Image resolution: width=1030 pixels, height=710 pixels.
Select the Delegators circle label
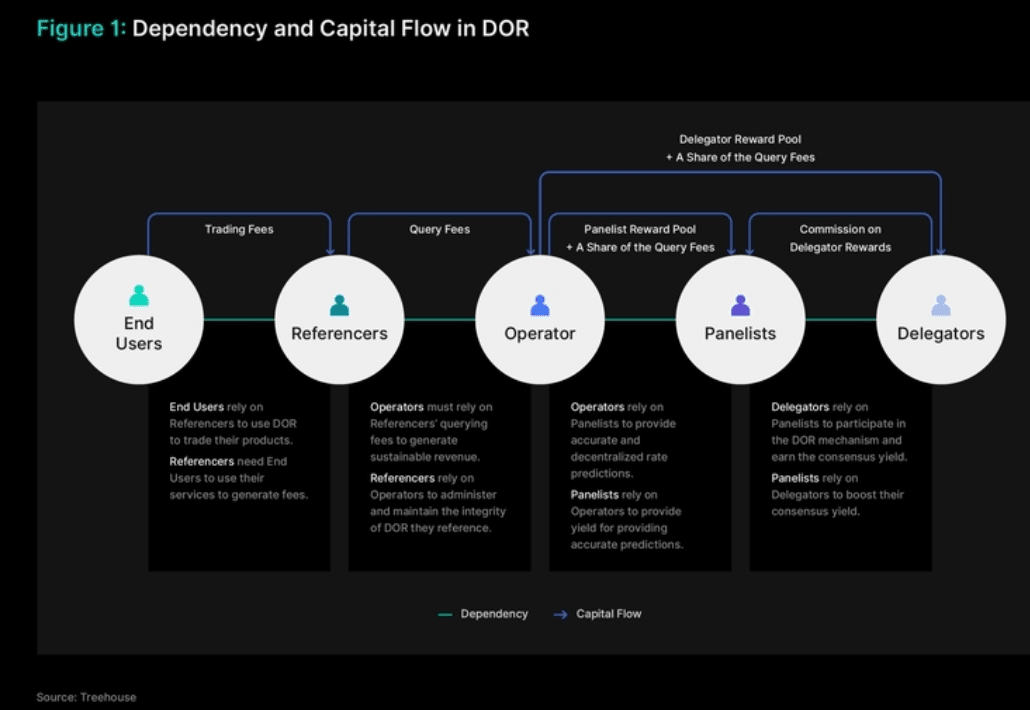[x=941, y=334]
